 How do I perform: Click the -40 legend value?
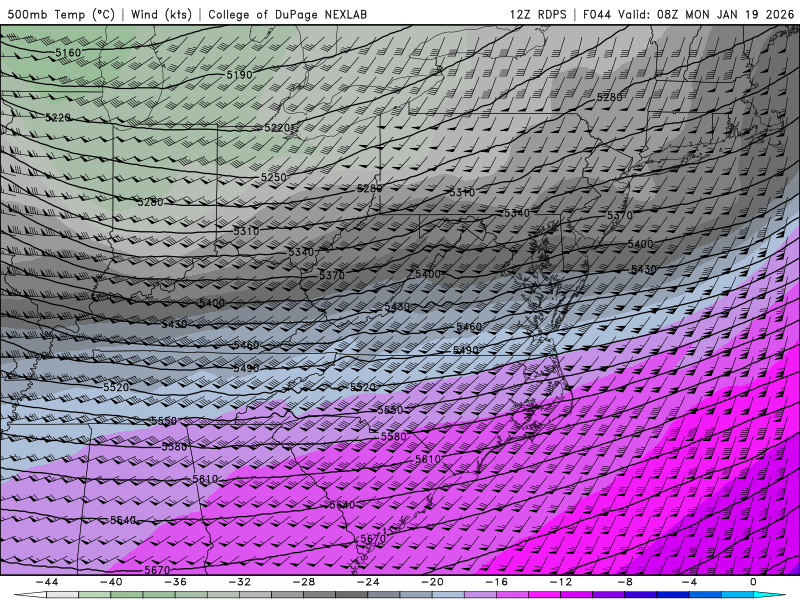click(111, 582)
